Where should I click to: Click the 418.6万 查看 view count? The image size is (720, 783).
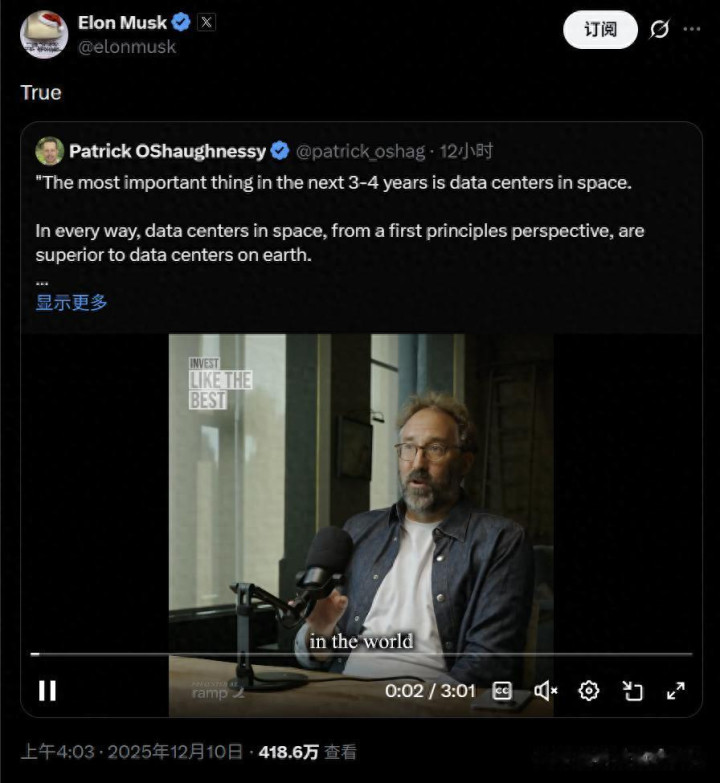point(307,752)
